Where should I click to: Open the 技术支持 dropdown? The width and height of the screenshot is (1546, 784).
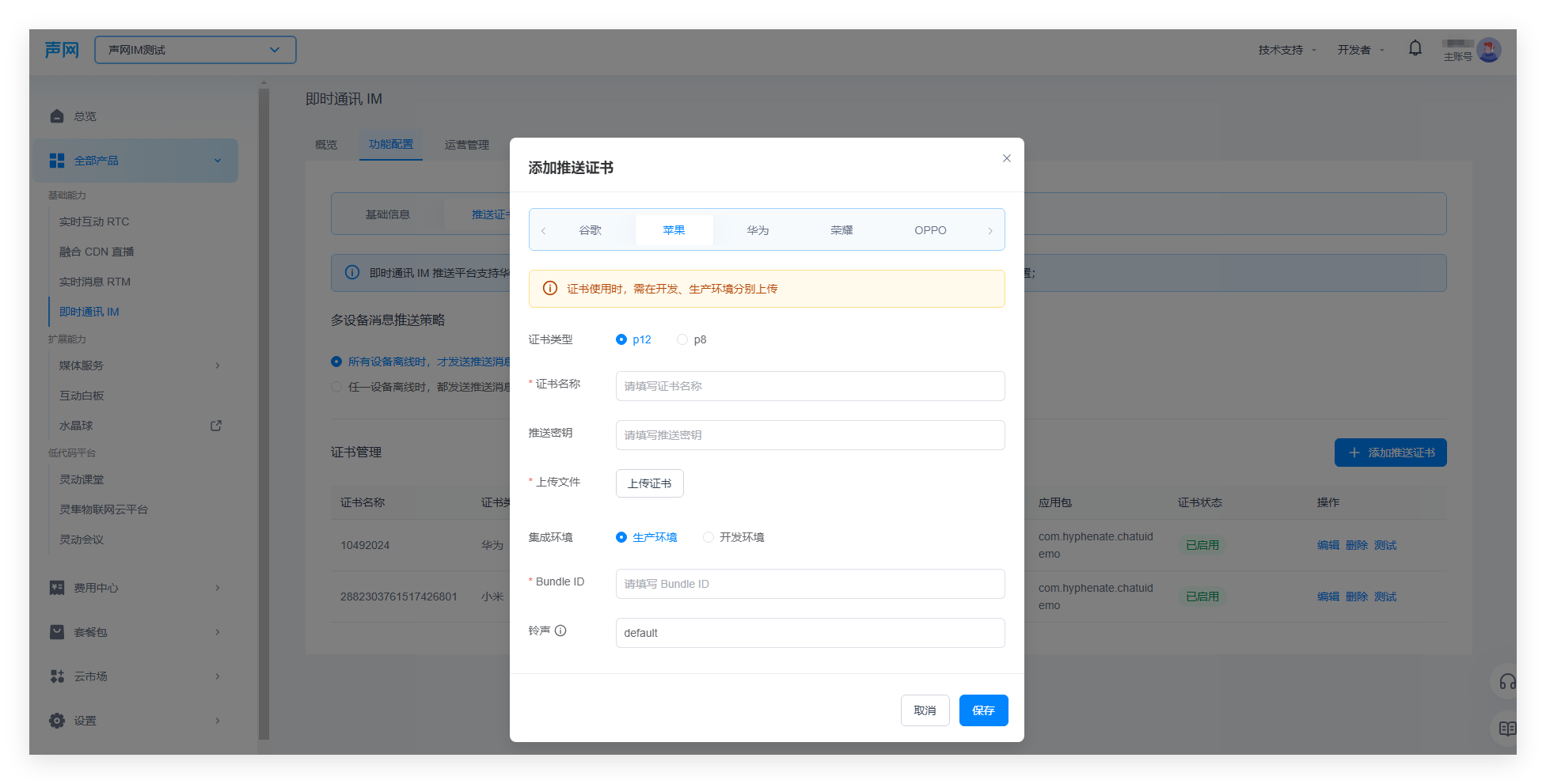1288,50
